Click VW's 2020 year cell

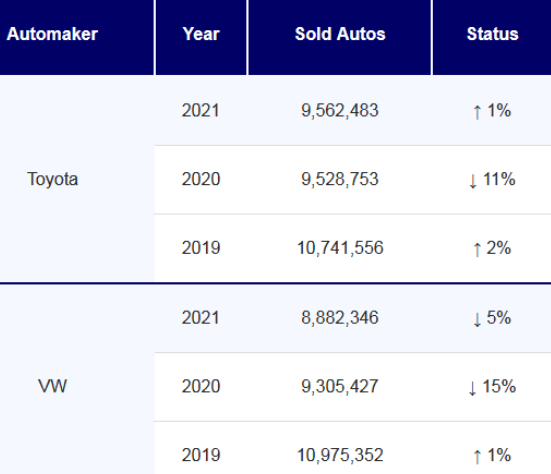tap(201, 386)
